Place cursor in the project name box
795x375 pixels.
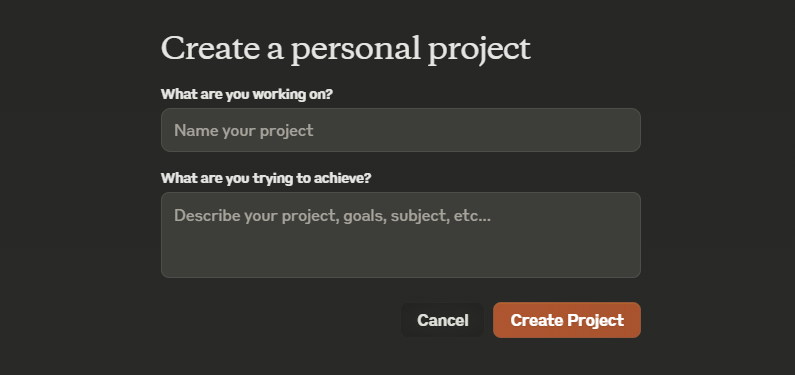(x=401, y=130)
